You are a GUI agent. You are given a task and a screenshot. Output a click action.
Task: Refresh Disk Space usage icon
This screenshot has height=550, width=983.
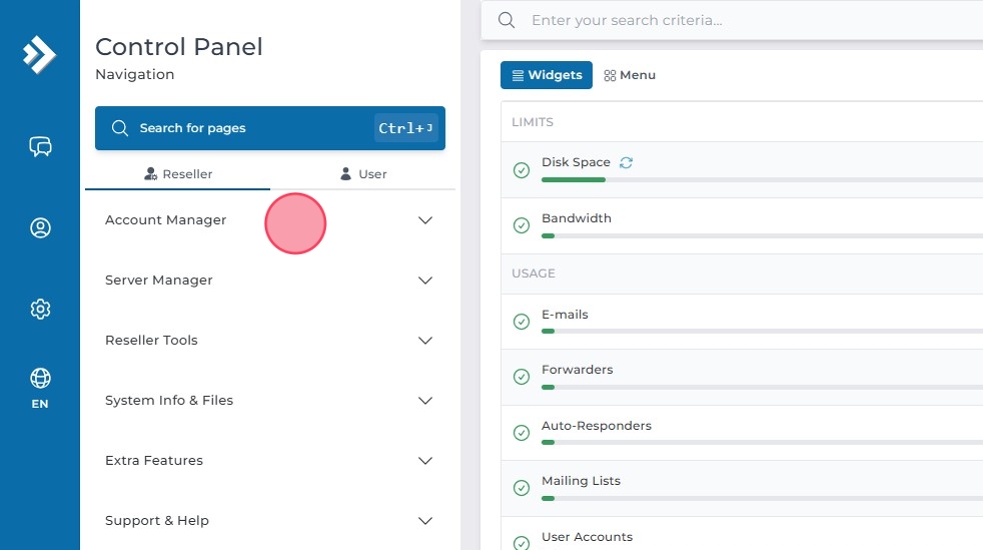point(626,162)
